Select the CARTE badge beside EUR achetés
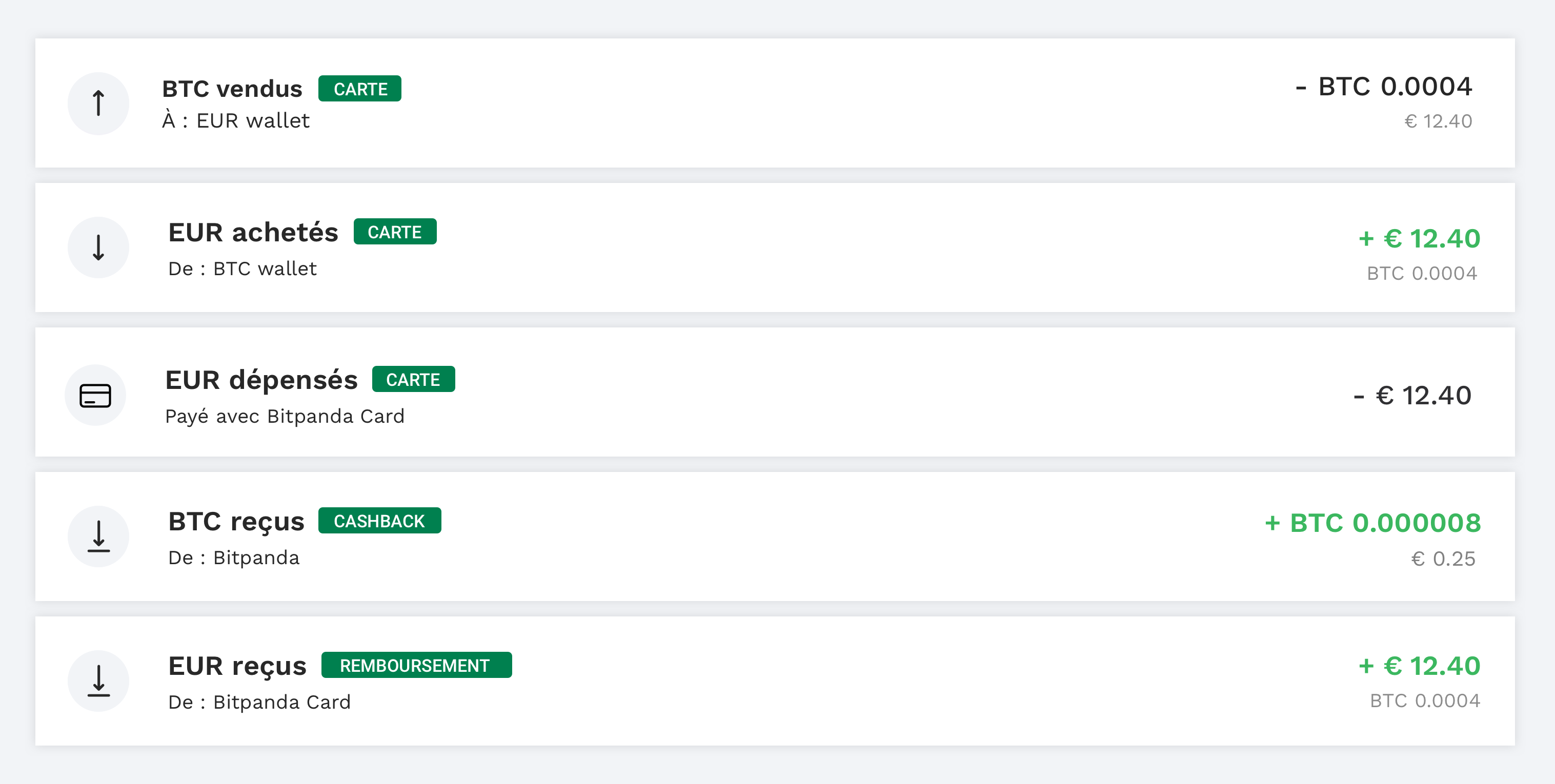 [395, 232]
